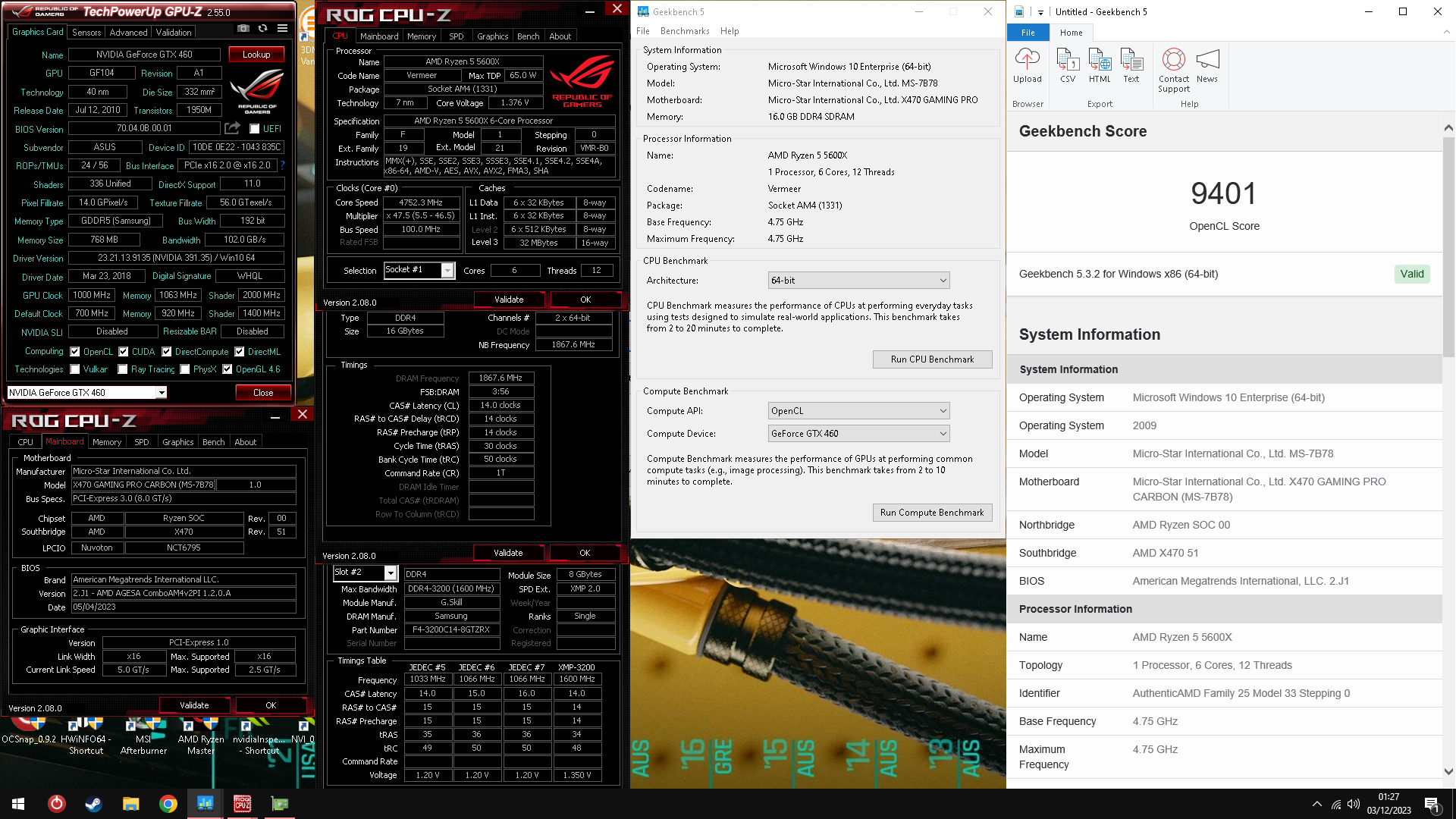The width and height of the screenshot is (1456, 819).
Task: Collapse the Geekbench ribbon with chevron
Action: (1446, 33)
